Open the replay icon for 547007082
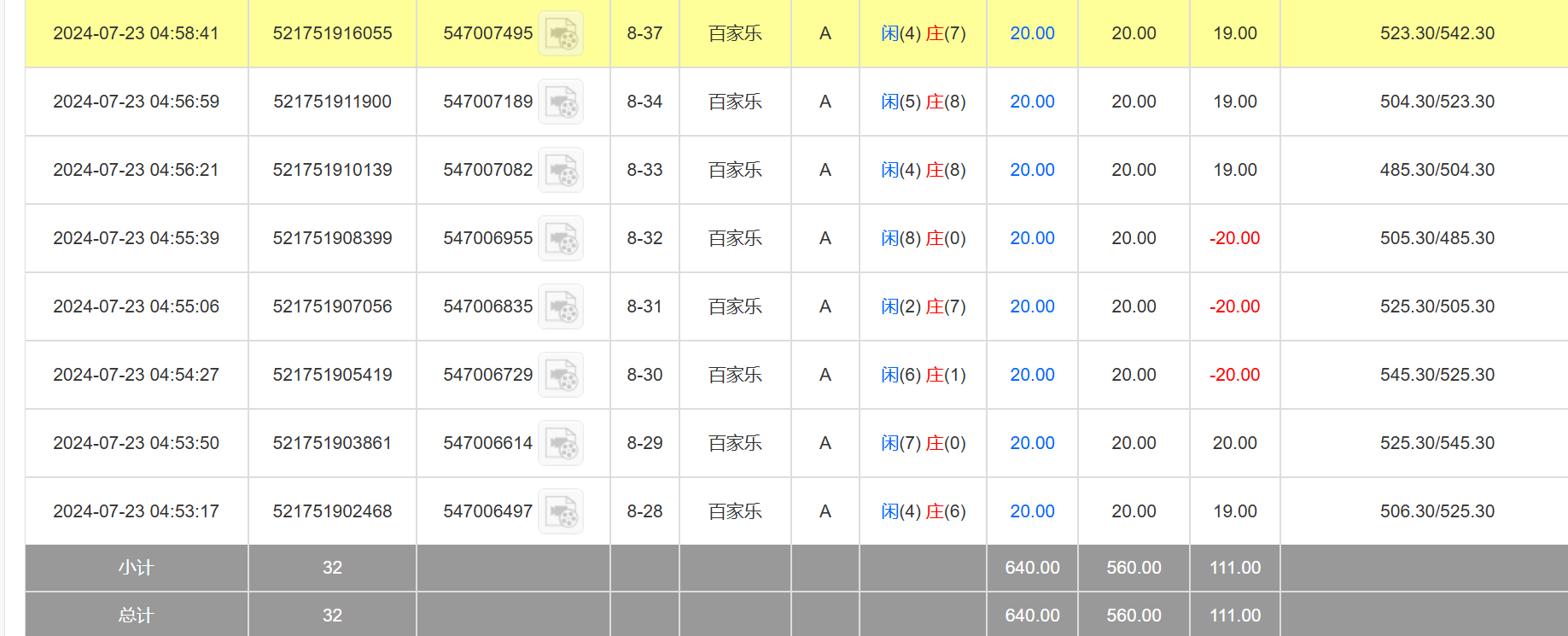 pyautogui.click(x=561, y=171)
